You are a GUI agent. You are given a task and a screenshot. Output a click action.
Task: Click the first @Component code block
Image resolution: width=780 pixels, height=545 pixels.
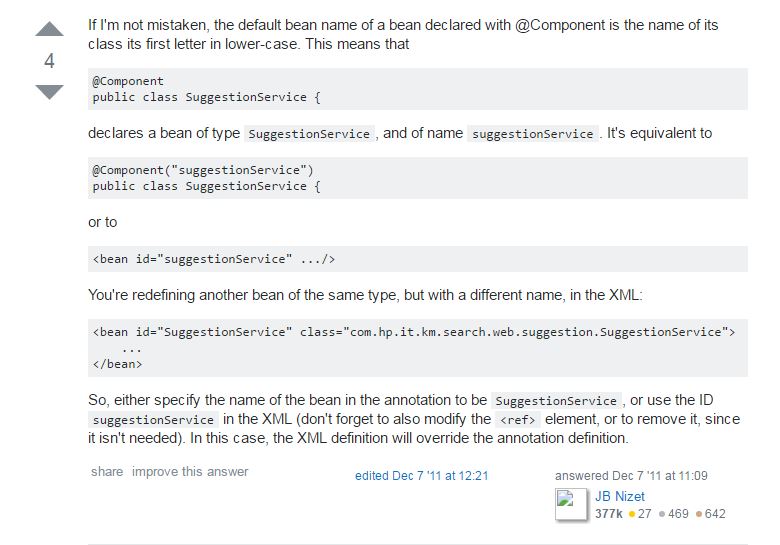click(x=418, y=89)
